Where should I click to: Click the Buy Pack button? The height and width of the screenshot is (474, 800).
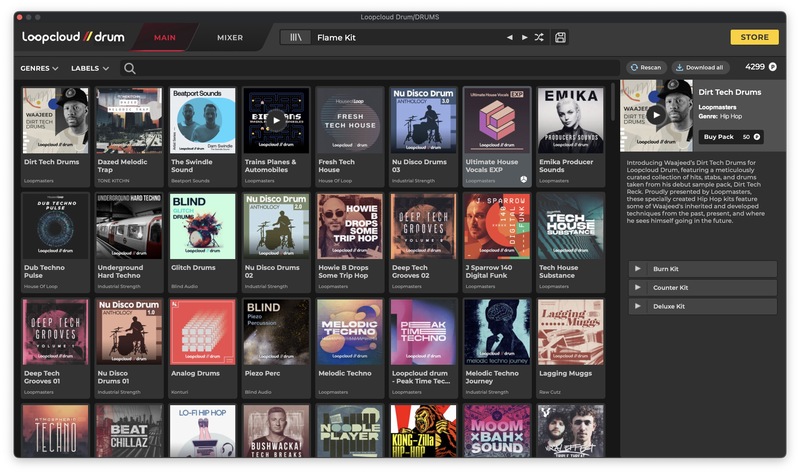click(730, 136)
